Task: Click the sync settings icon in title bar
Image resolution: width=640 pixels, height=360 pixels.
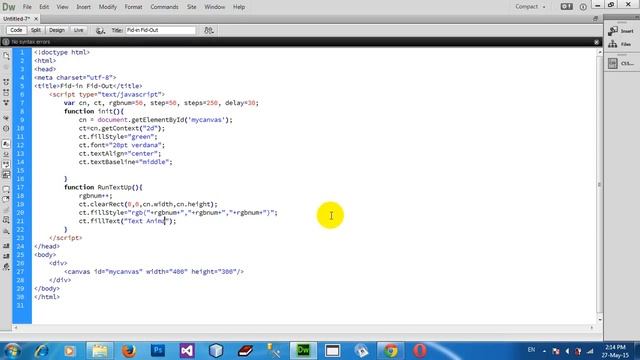Action: [x=567, y=7]
